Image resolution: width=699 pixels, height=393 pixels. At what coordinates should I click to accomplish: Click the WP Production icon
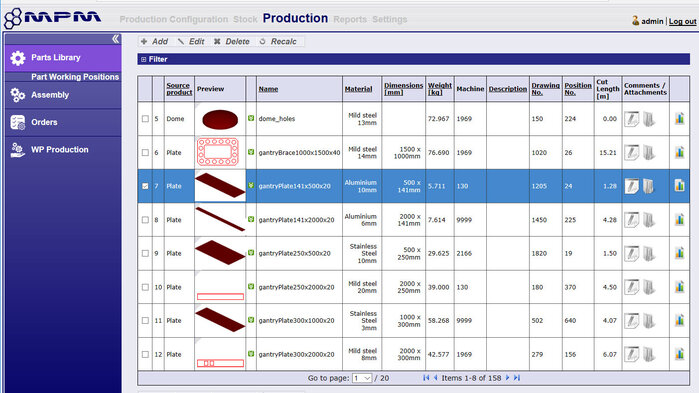[x=18, y=150]
